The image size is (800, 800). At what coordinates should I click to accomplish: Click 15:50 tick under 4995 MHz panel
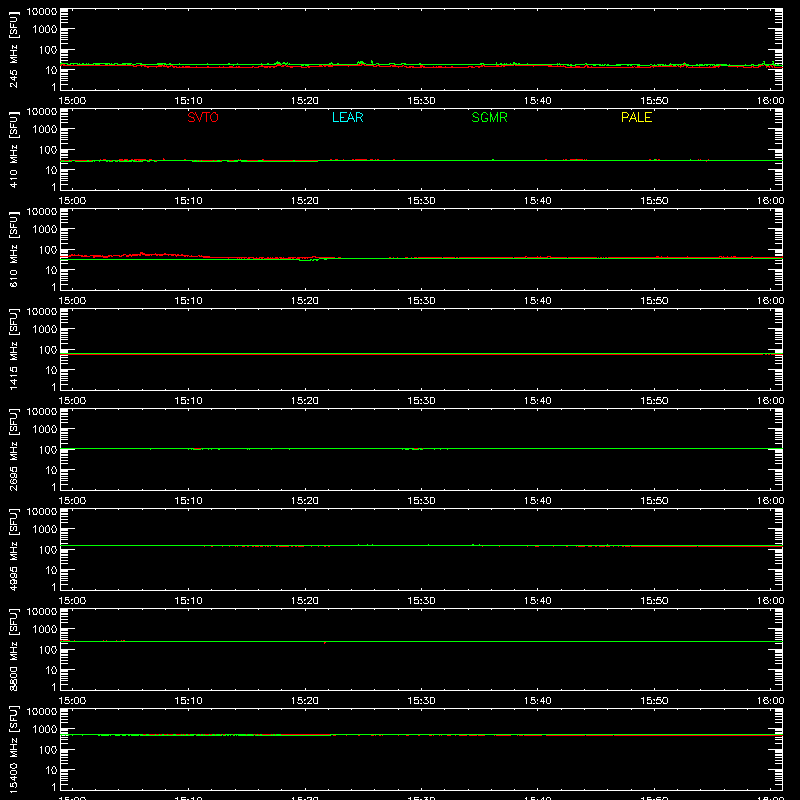point(654,601)
